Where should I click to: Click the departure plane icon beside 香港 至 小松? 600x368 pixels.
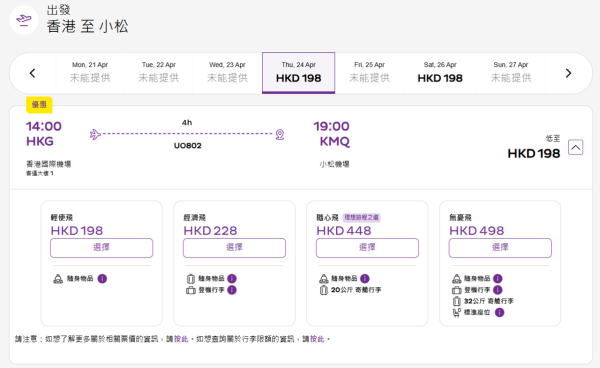point(24,20)
